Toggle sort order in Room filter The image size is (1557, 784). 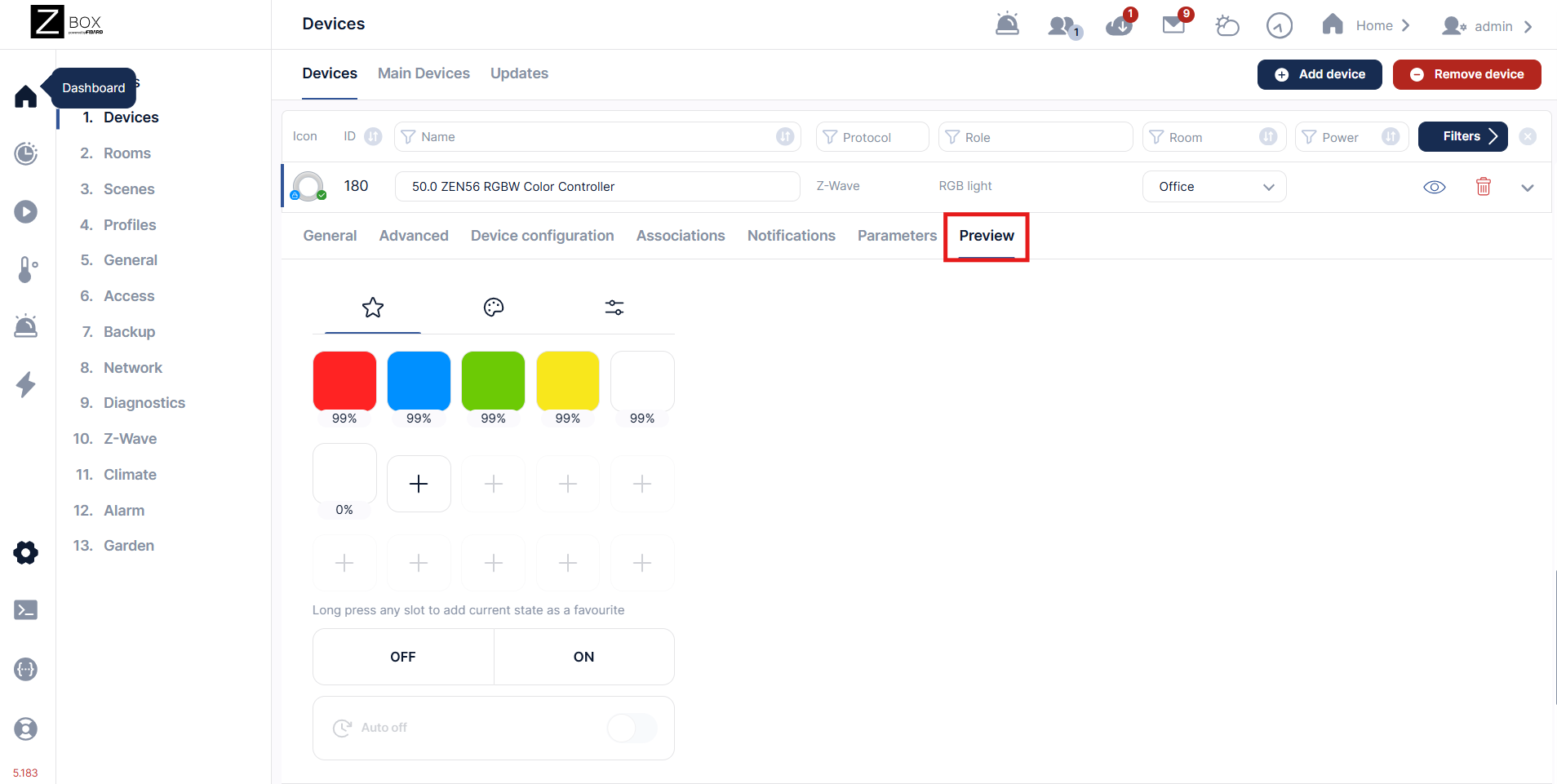pos(1268,136)
